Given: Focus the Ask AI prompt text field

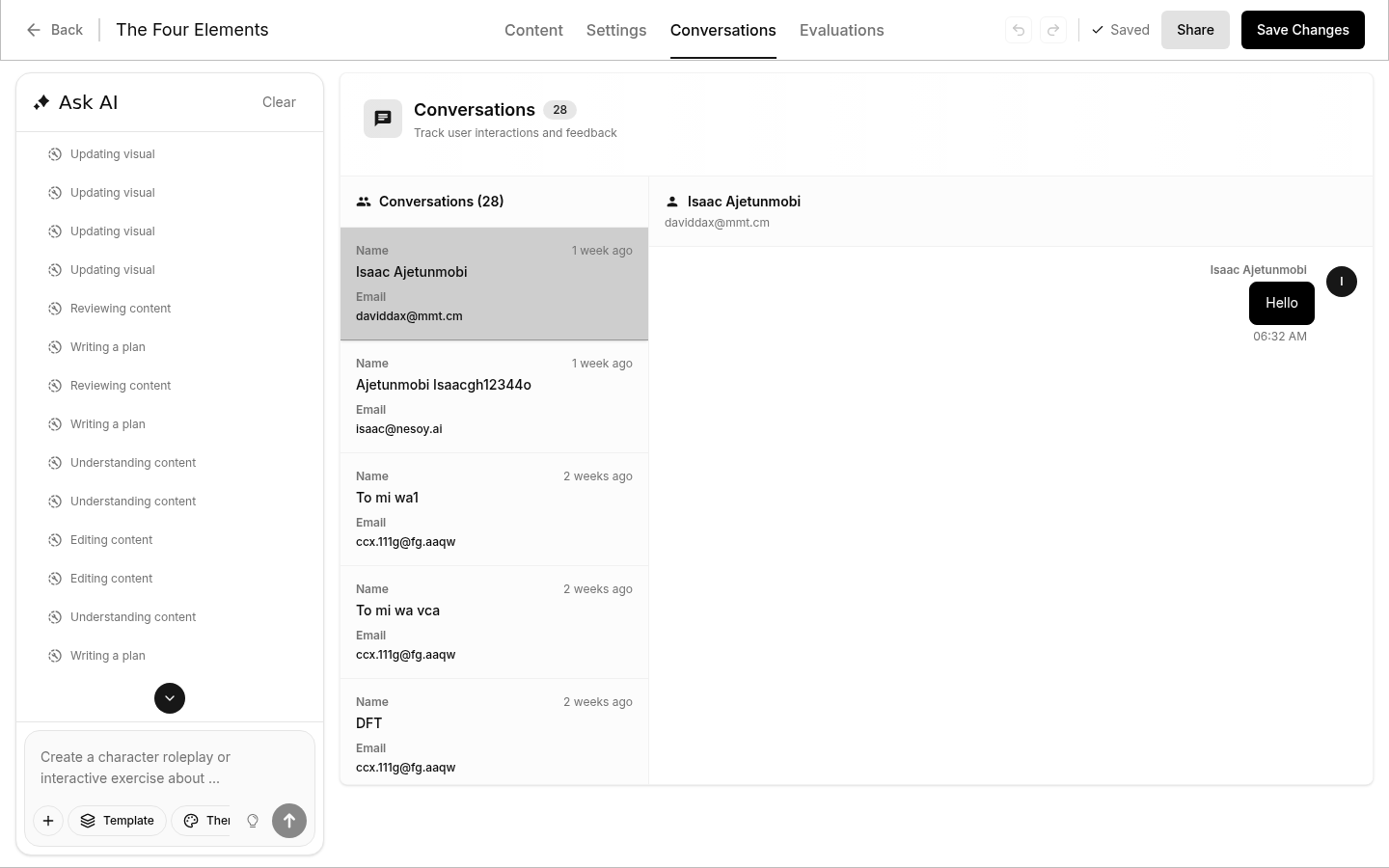Looking at the screenshot, I should point(170,768).
